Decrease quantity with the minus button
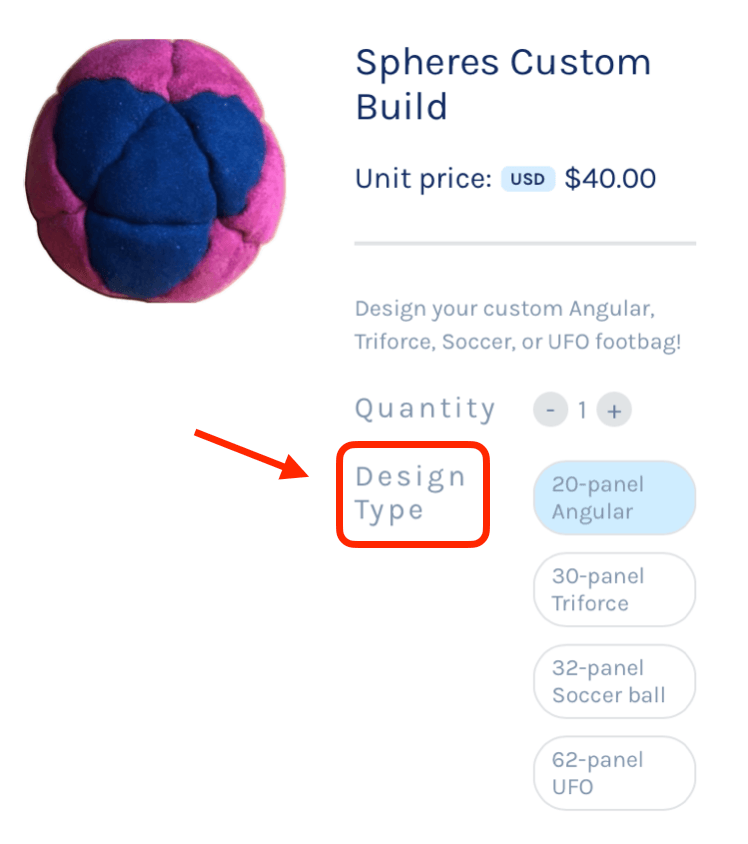Screen dimensions: 748x844 (550, 410)
